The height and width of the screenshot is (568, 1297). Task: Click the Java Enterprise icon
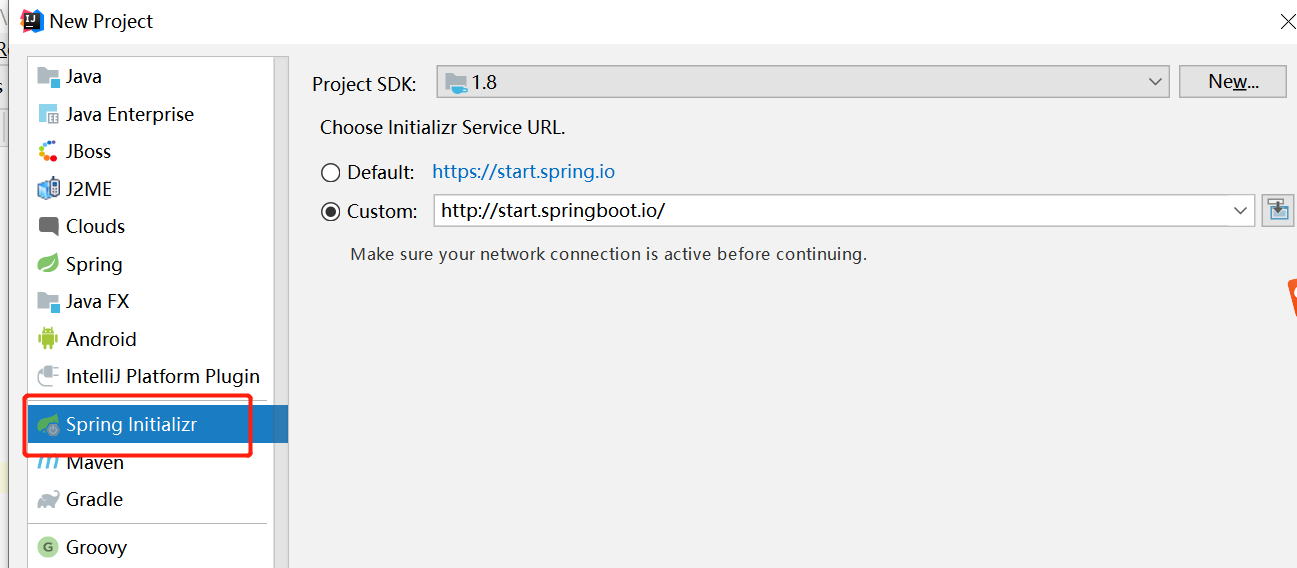pyautogui.click(x=48, y=115)
